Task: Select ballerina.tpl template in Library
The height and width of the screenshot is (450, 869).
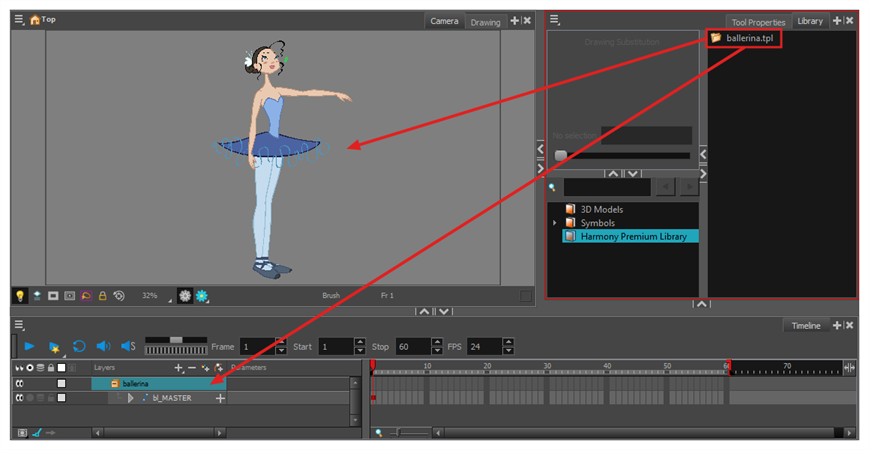Action: (742, 39)
